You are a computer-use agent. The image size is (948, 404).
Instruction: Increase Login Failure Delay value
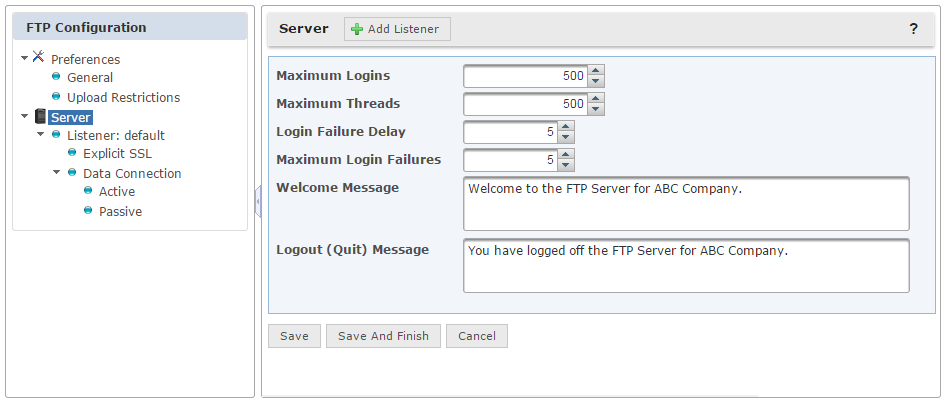tap(565, 126)
